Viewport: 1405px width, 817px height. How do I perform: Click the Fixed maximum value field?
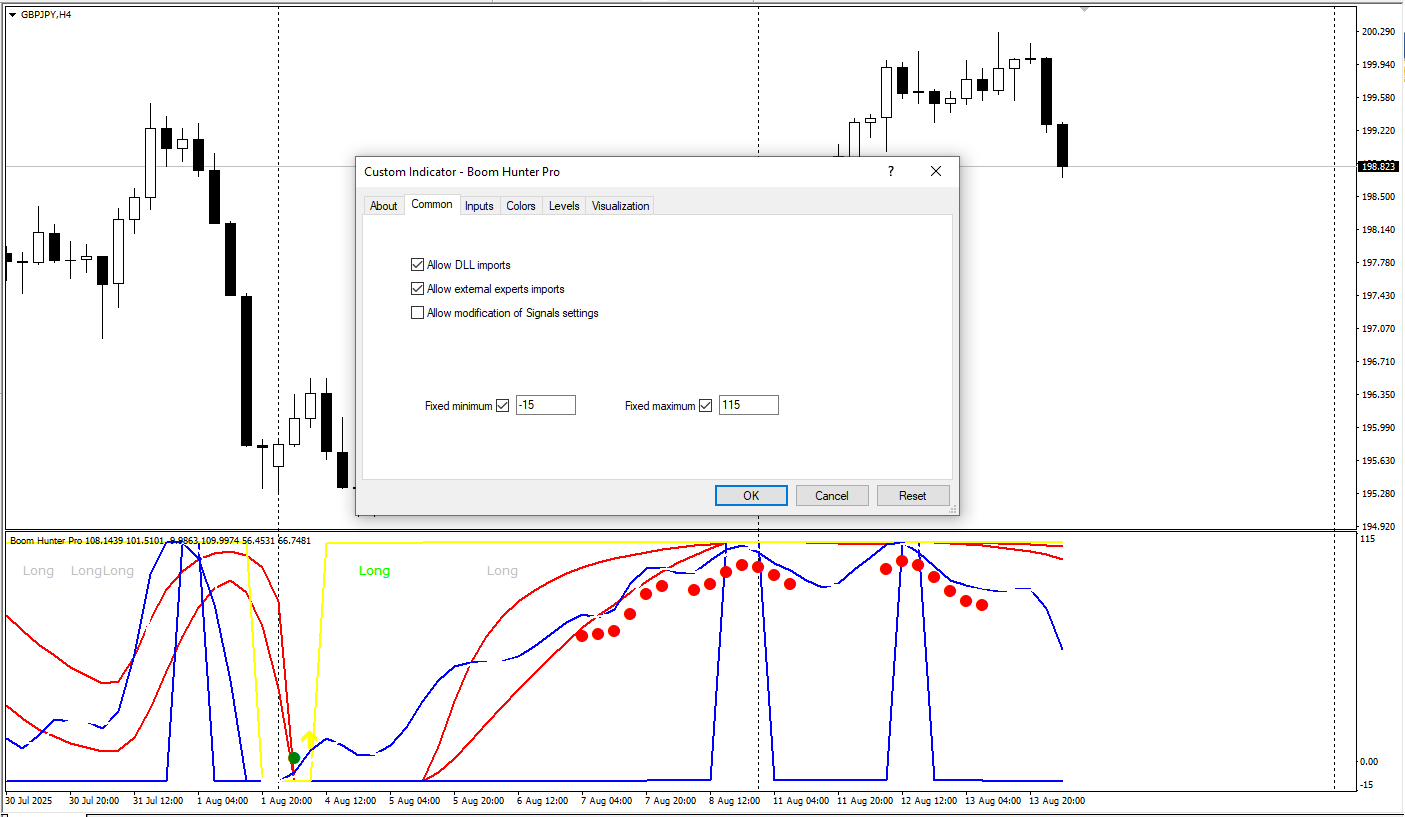(x=749, y=405)
